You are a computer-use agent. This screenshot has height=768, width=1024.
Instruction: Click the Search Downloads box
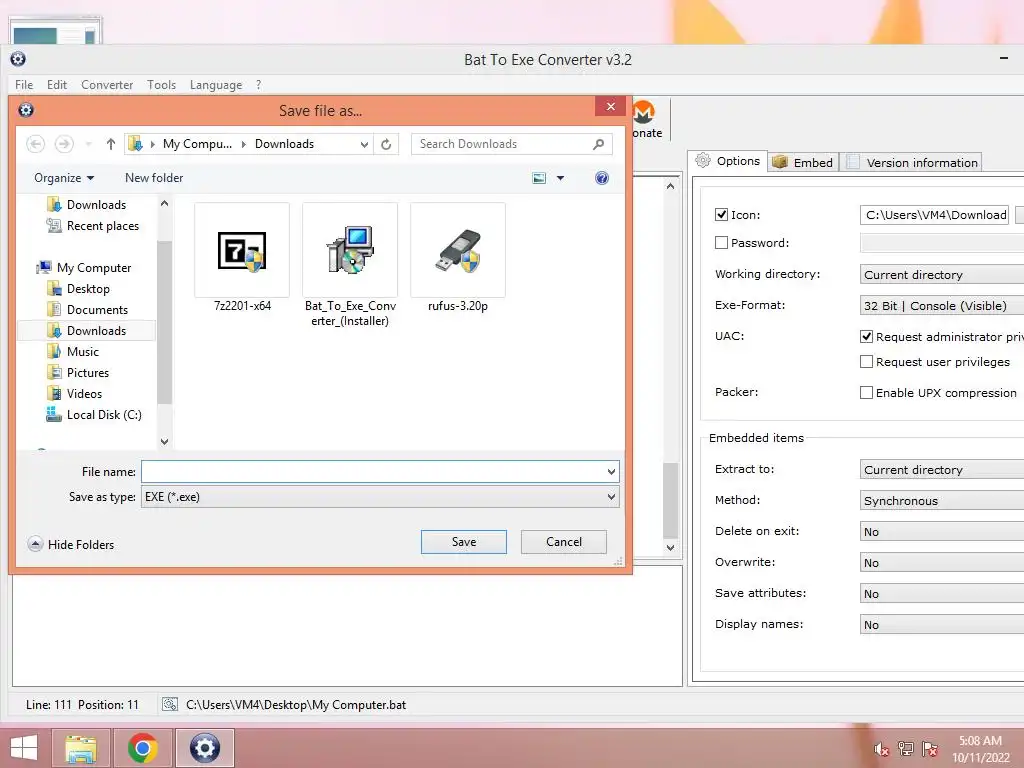pyautogui.click(x=511, y=144)
